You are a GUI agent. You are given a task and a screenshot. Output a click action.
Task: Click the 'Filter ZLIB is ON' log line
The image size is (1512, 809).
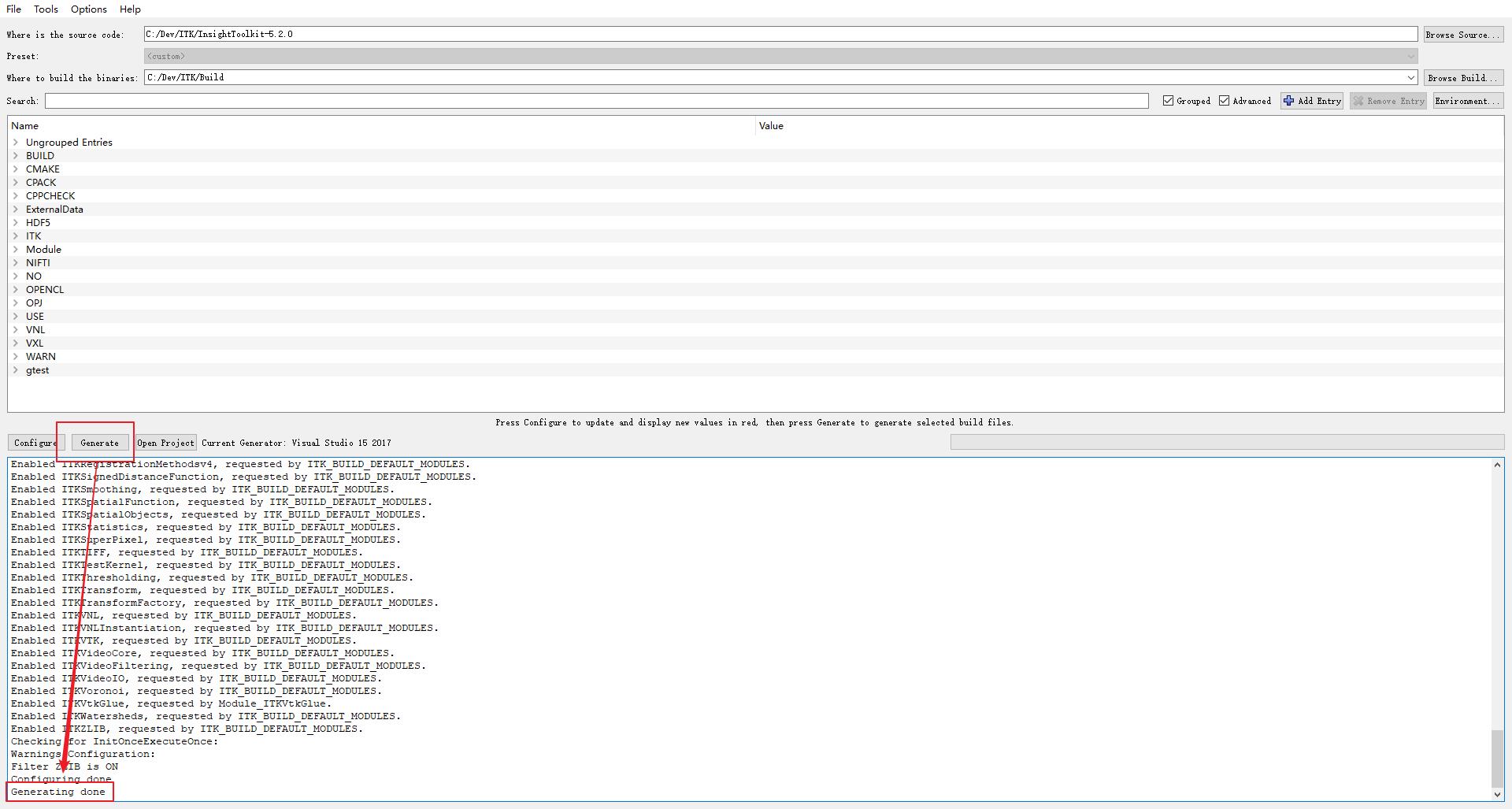click(65, 766)
